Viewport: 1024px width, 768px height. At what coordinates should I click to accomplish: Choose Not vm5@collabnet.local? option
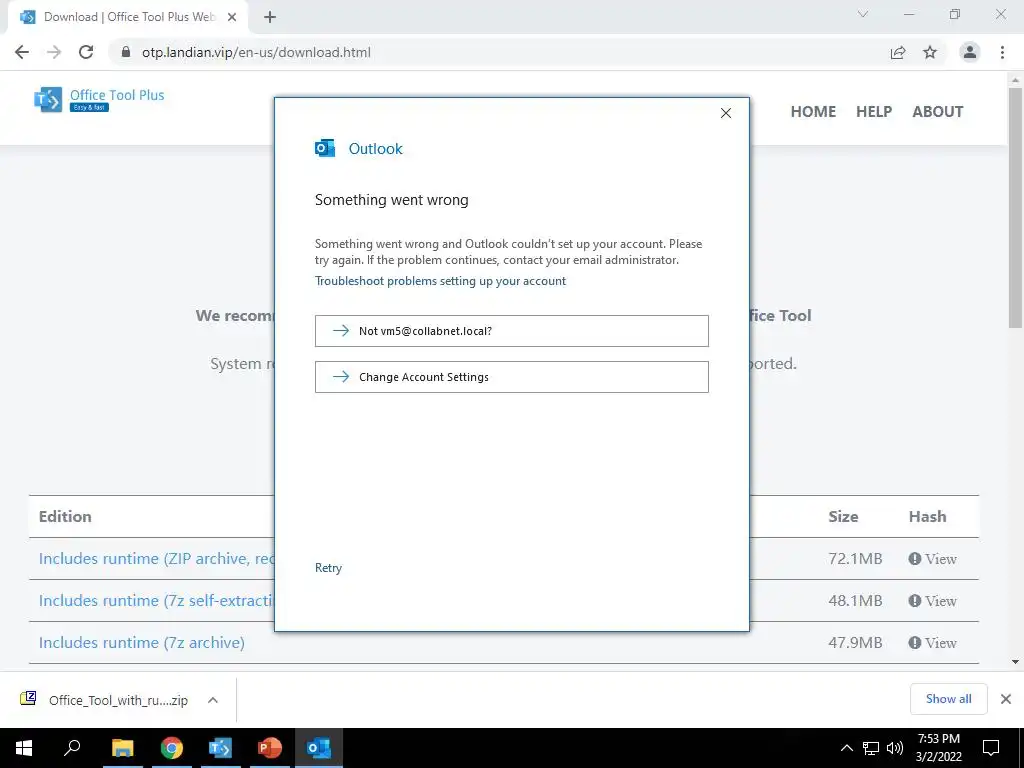[x=511, y=331]
